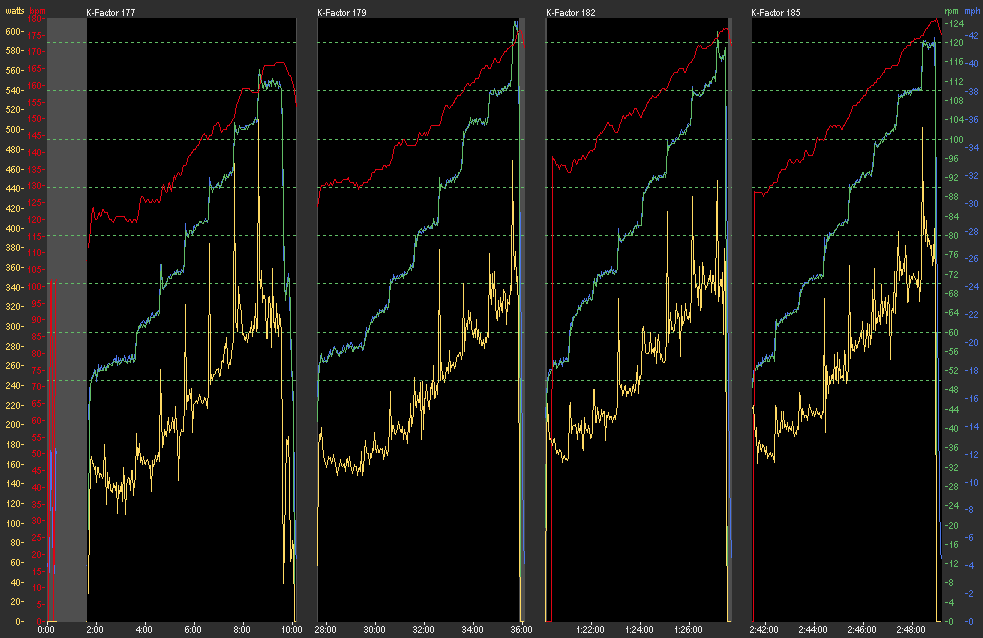983x638 pixels.
Task: Click the 2:44:00 time axis label
Action: click(x=812, y=629)
